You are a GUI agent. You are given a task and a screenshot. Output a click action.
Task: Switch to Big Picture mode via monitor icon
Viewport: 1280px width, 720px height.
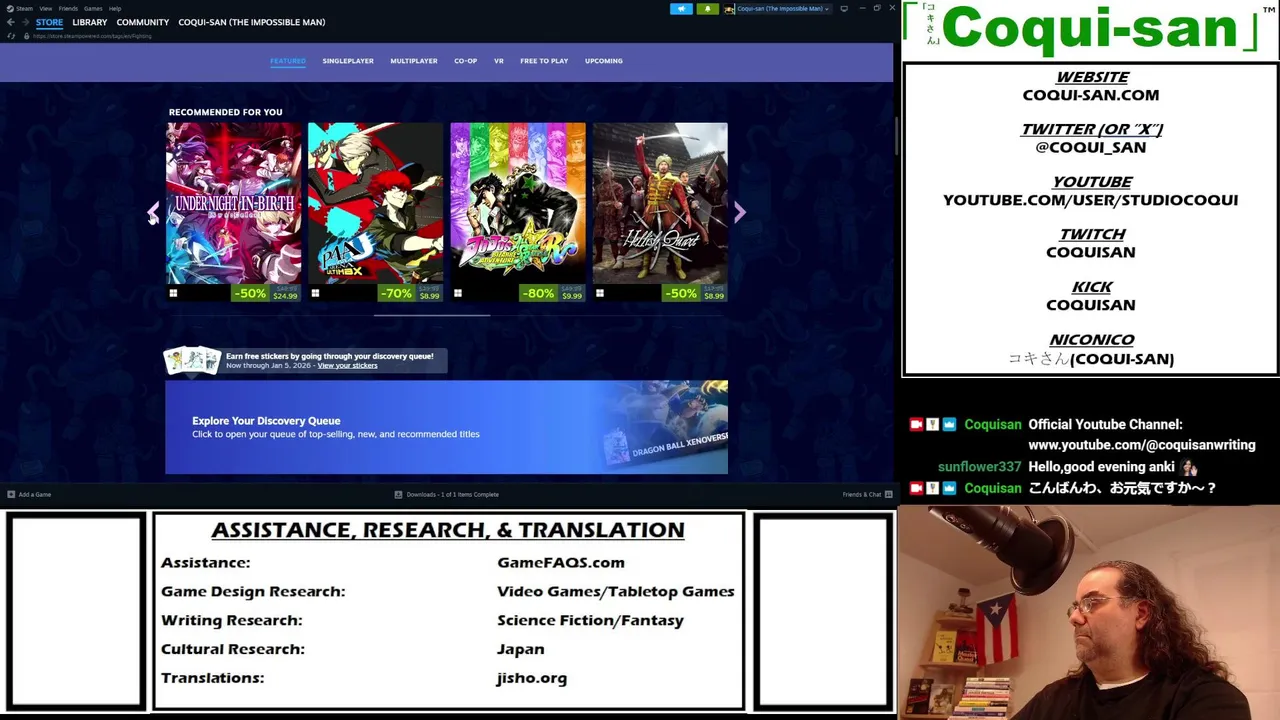844,9
